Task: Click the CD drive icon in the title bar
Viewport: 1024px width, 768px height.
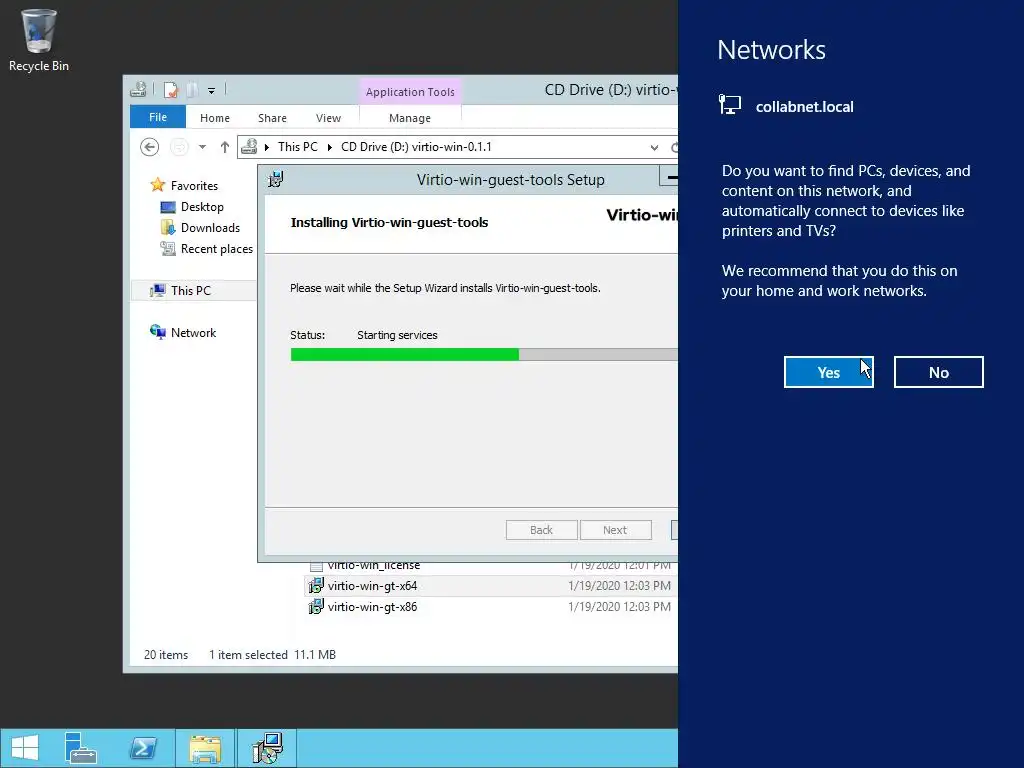Action: click(x=138, y=90)
